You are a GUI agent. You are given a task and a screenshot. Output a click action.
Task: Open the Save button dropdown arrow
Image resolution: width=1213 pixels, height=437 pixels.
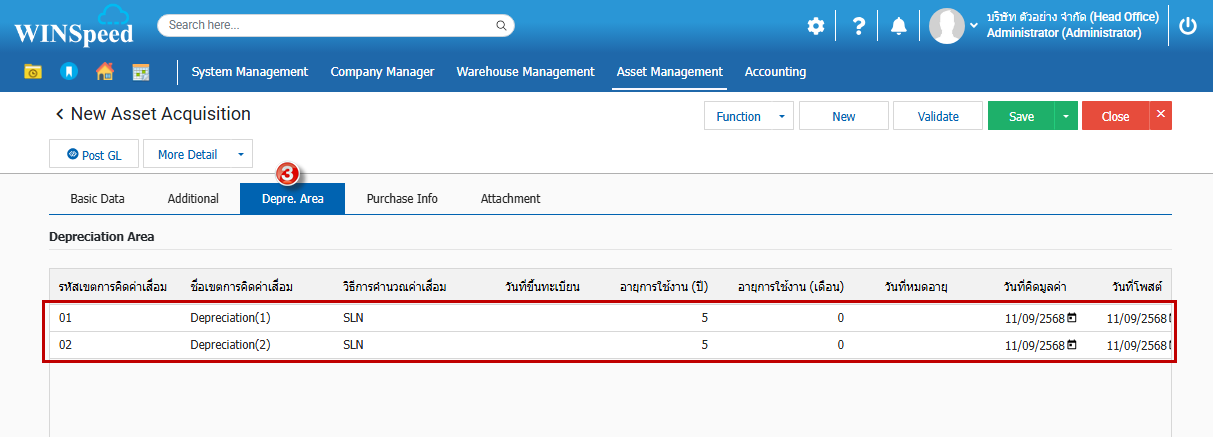[x=1066, y=117]
